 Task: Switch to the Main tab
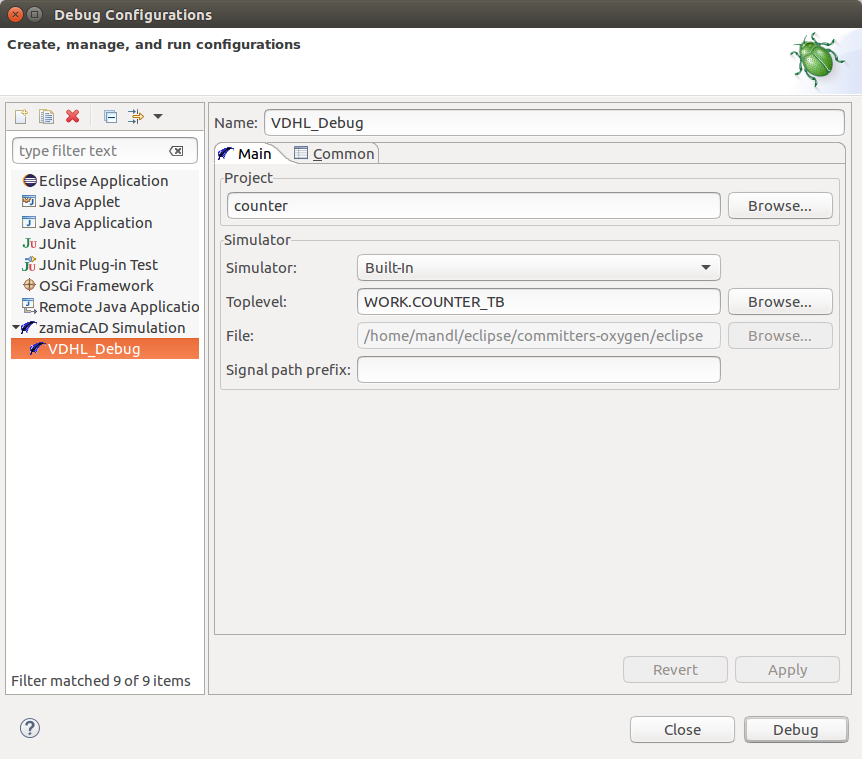pyautogui.click(x=245, y=154)
